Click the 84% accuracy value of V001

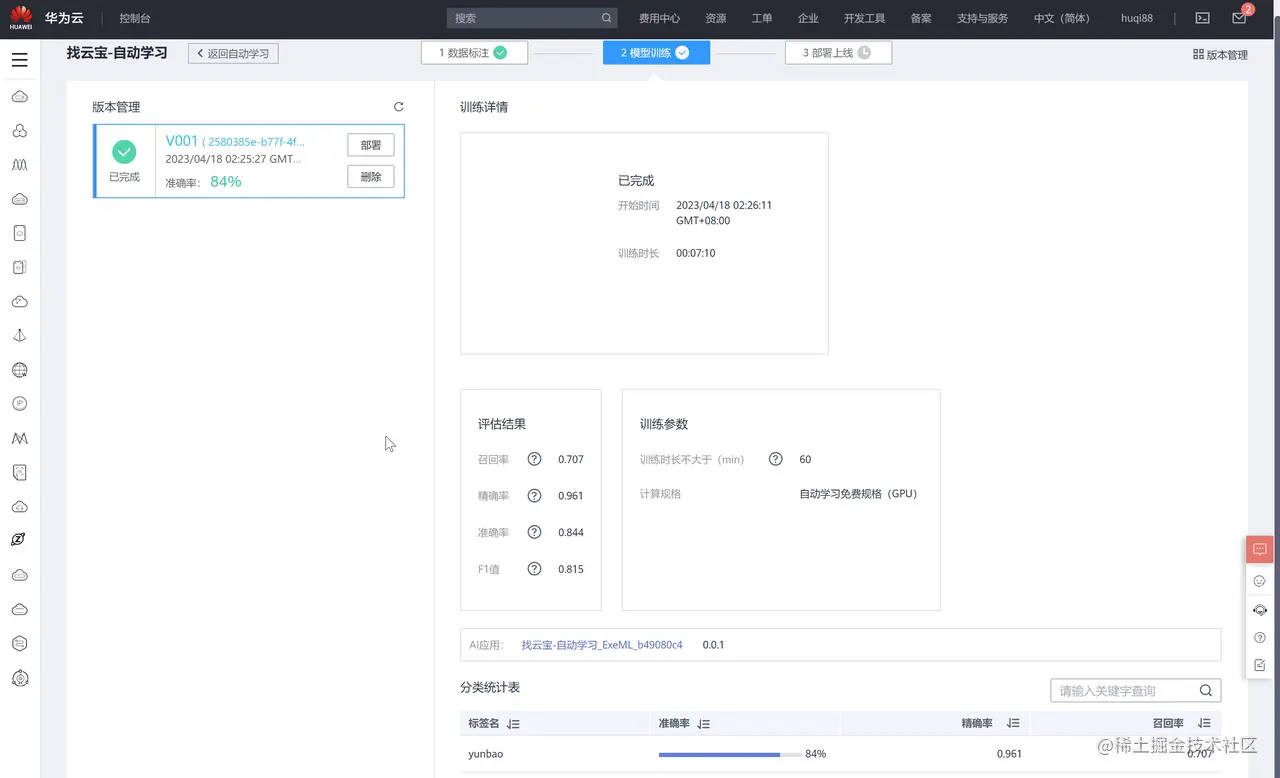pos(226,181)
